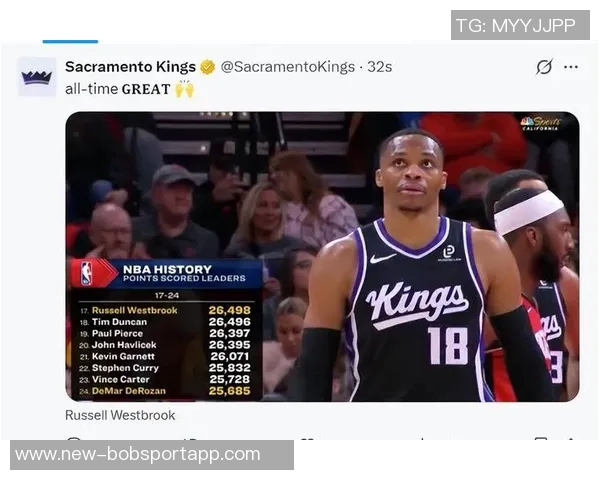Click the TG: MYYJJPP watermark banner
The image size is (600, 480).
coord(520,25)
